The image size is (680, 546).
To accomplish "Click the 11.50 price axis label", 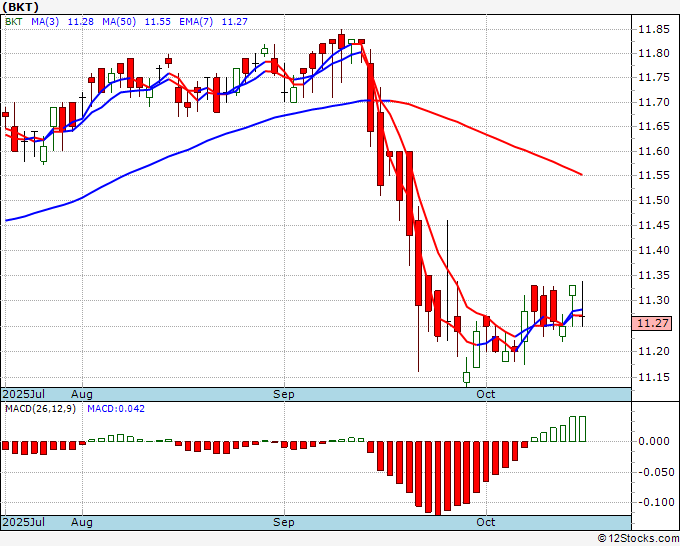I will coord(654,200).
